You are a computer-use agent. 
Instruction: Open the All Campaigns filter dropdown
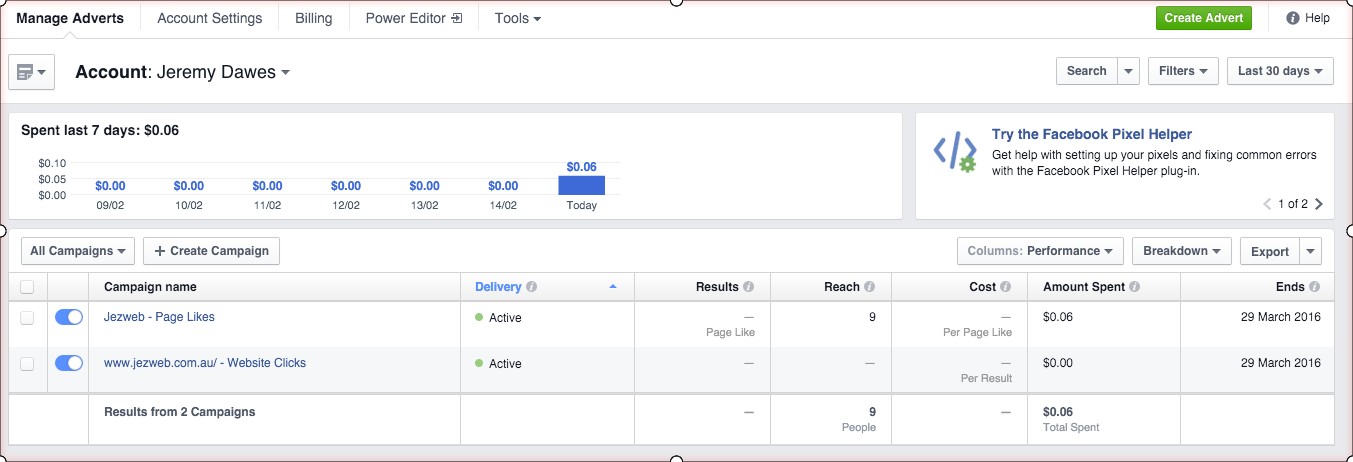pyautogui.click(x=77, y=251)
